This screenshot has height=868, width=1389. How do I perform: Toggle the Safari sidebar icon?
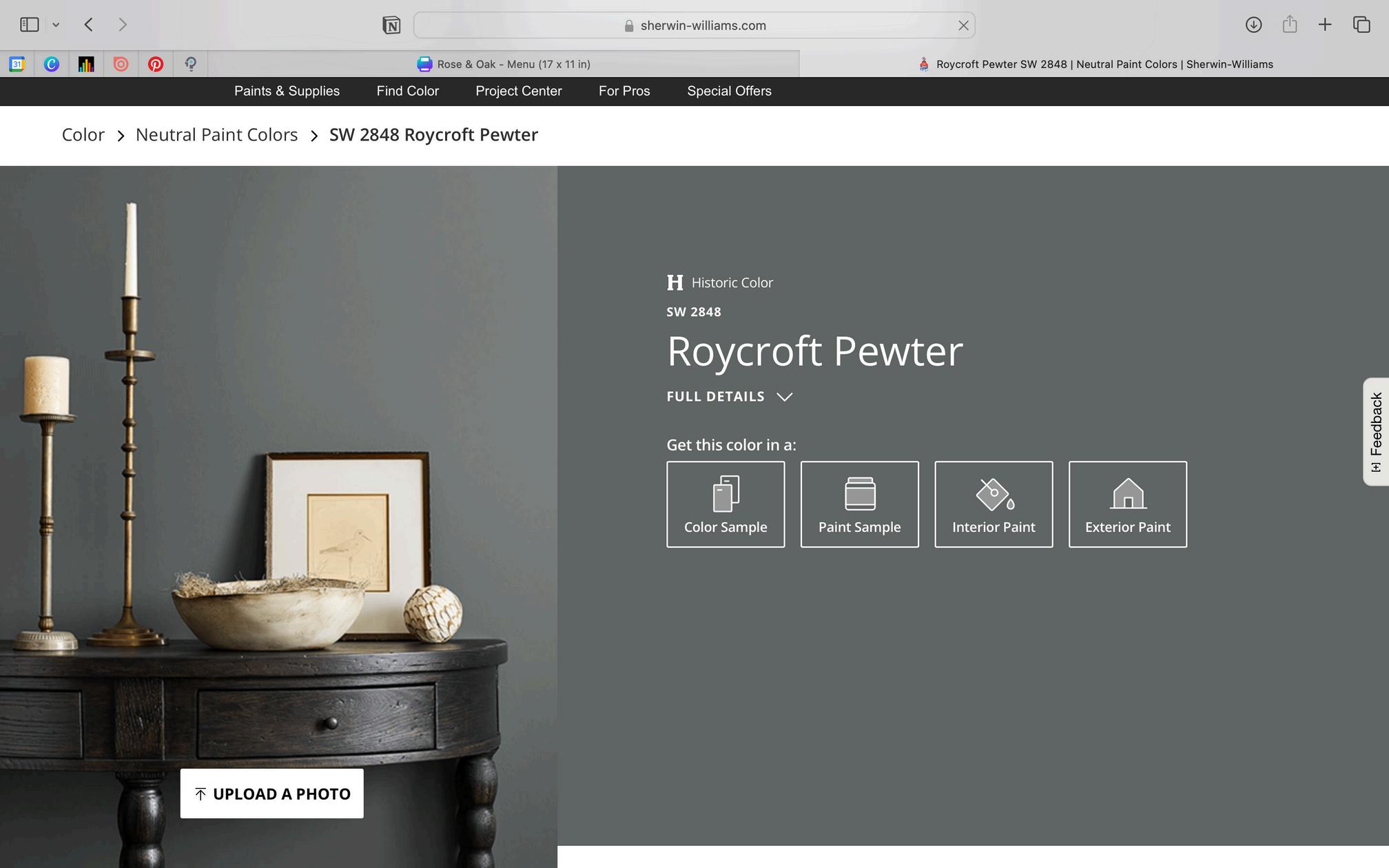[x=29, y=25]
